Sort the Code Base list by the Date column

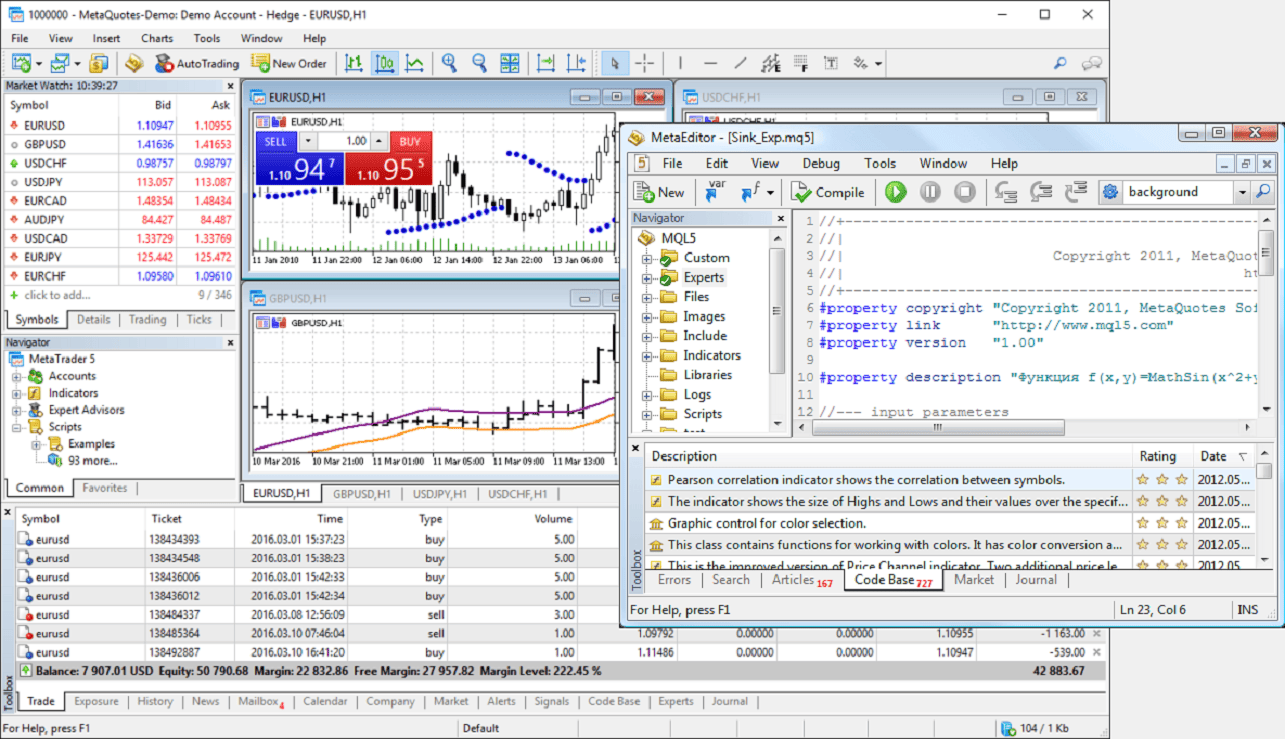click(x=1224, y=456)
